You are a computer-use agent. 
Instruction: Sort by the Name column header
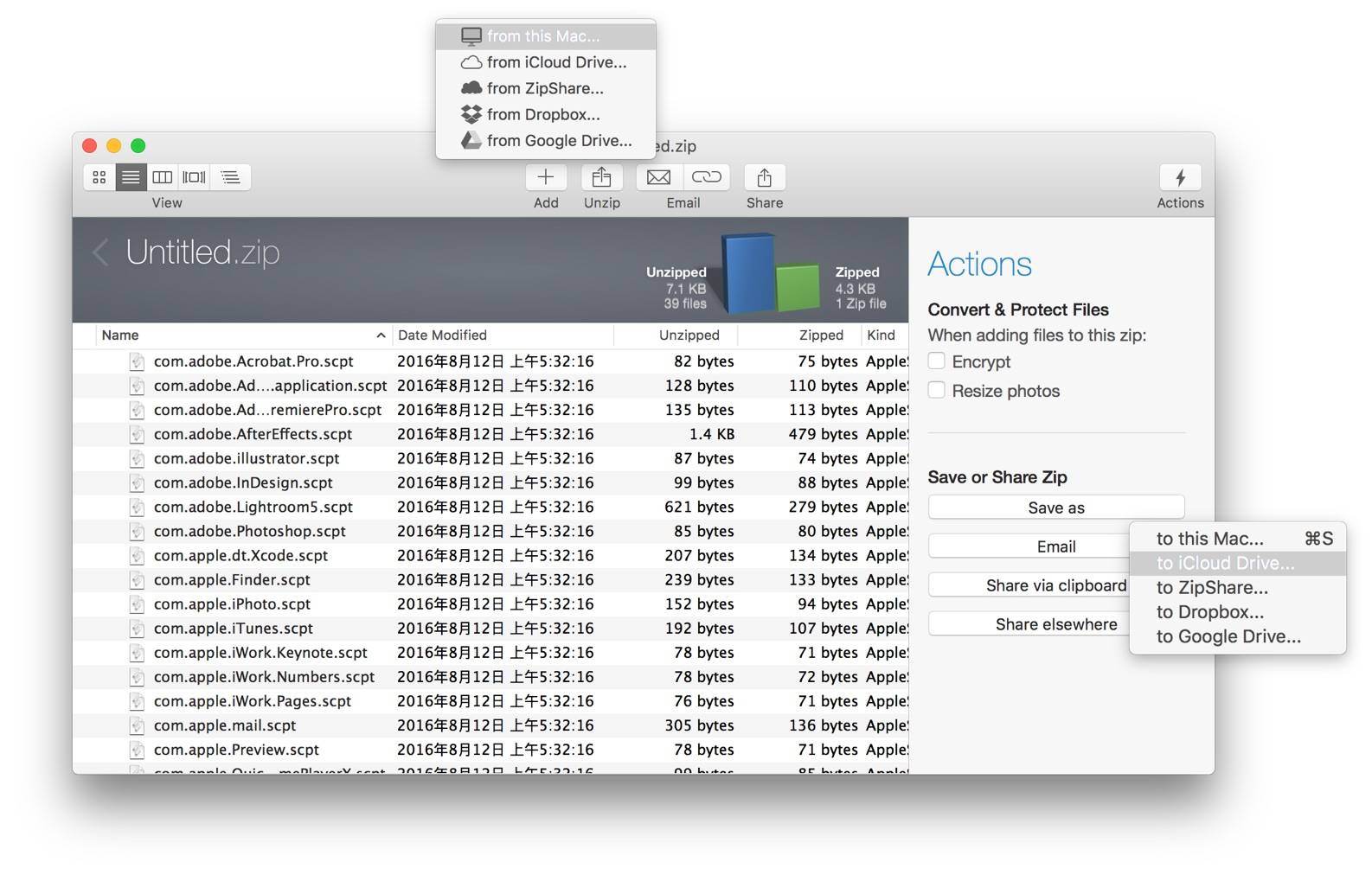pos(242,335)
